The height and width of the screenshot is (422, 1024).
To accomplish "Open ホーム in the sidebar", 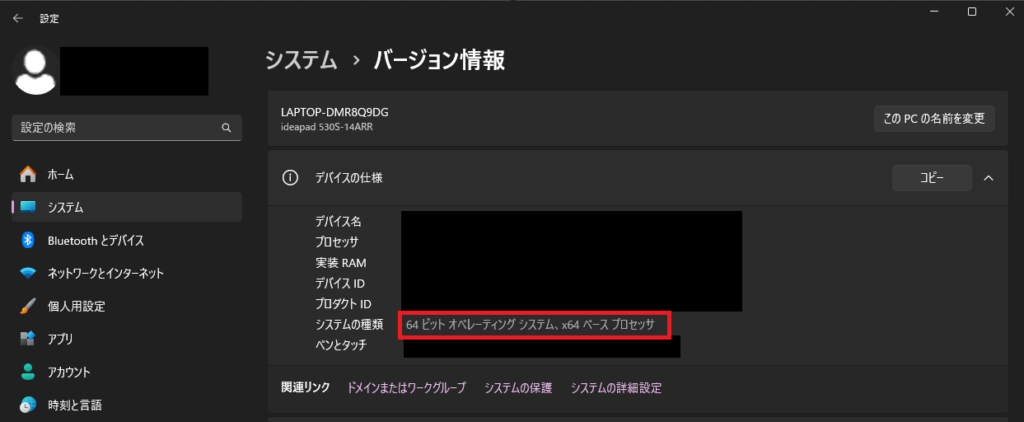I will click(x=127, y=174).
